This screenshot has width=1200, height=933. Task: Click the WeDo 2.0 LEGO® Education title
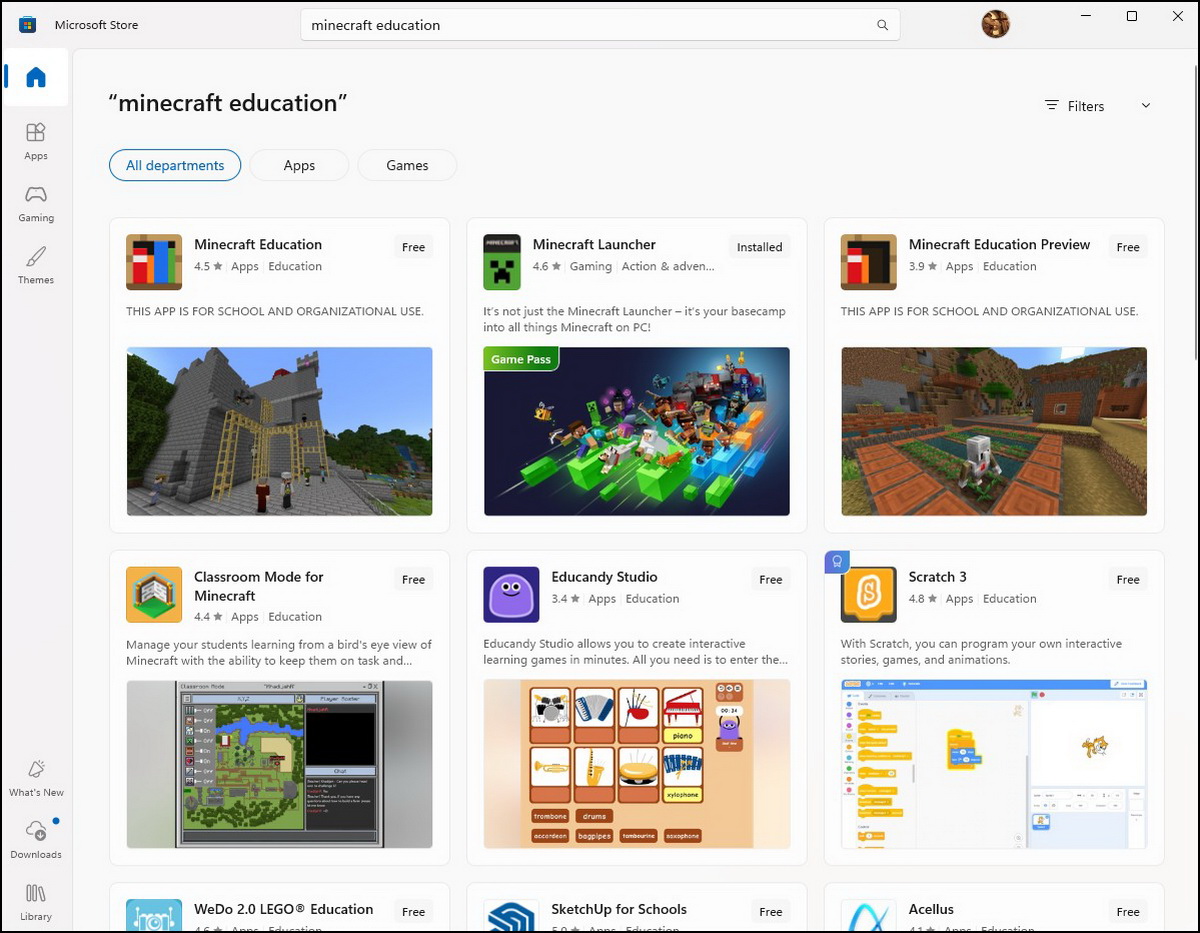point(283,909)
